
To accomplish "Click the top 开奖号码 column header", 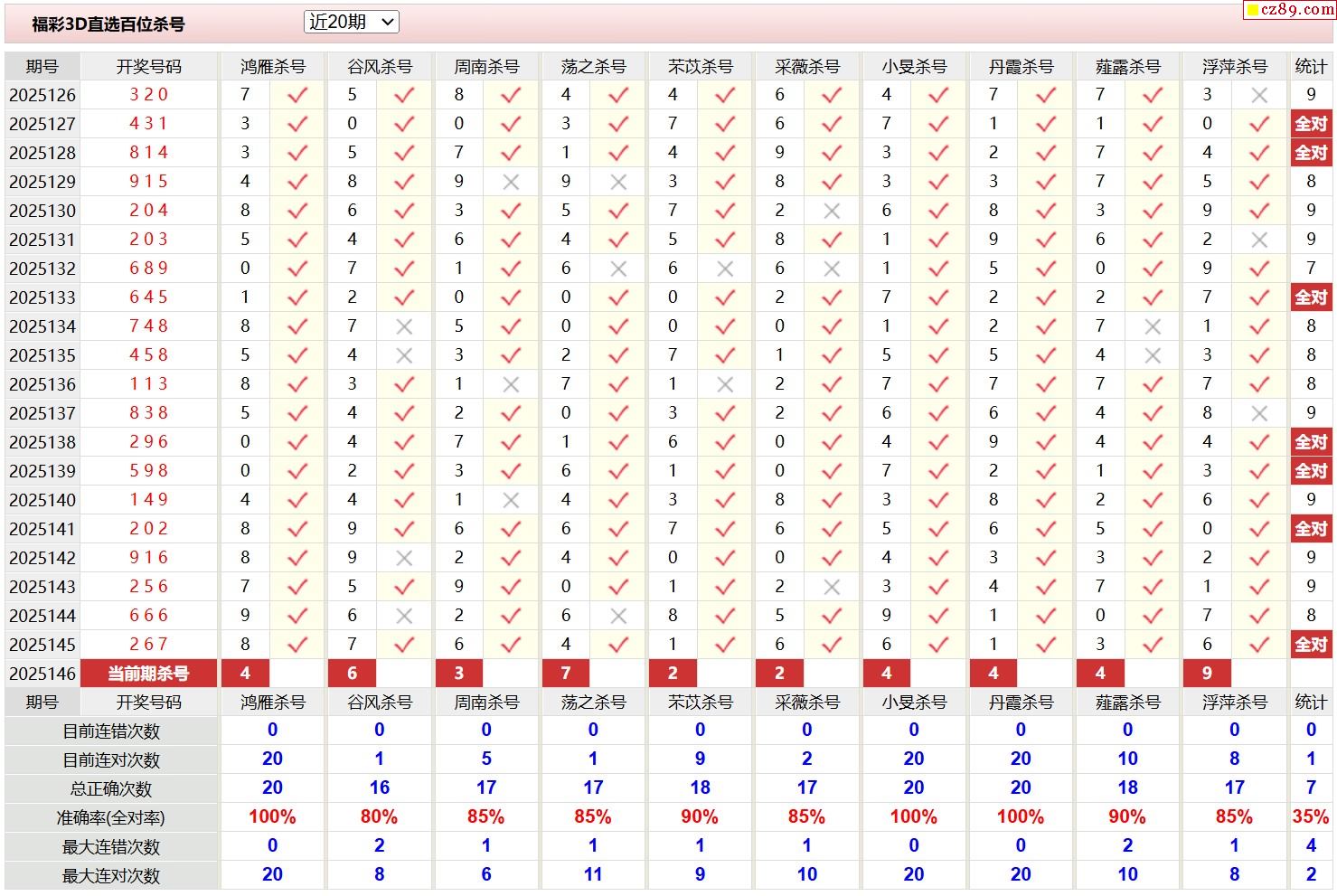I will pyautogui.click(x=149, y=67).
